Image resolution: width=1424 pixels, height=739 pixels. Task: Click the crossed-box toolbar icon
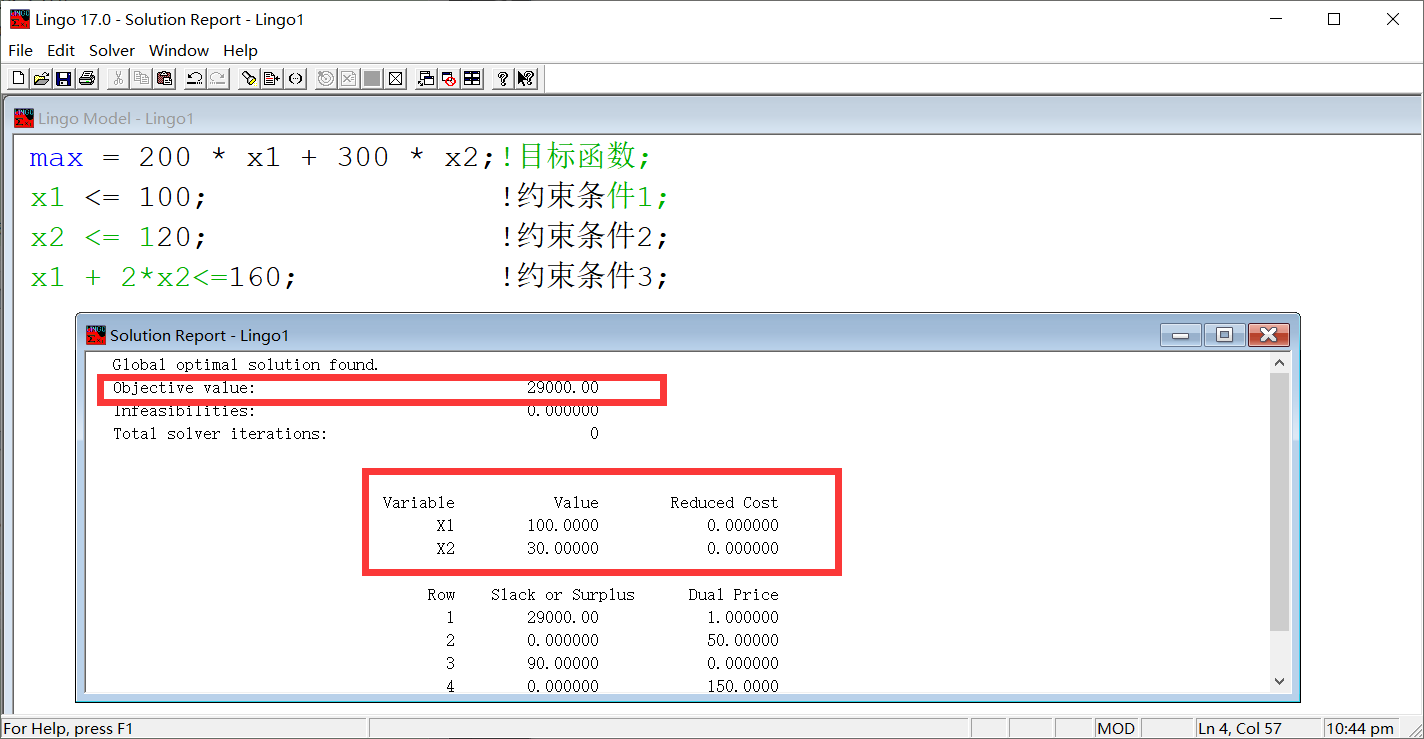point(395,78)
